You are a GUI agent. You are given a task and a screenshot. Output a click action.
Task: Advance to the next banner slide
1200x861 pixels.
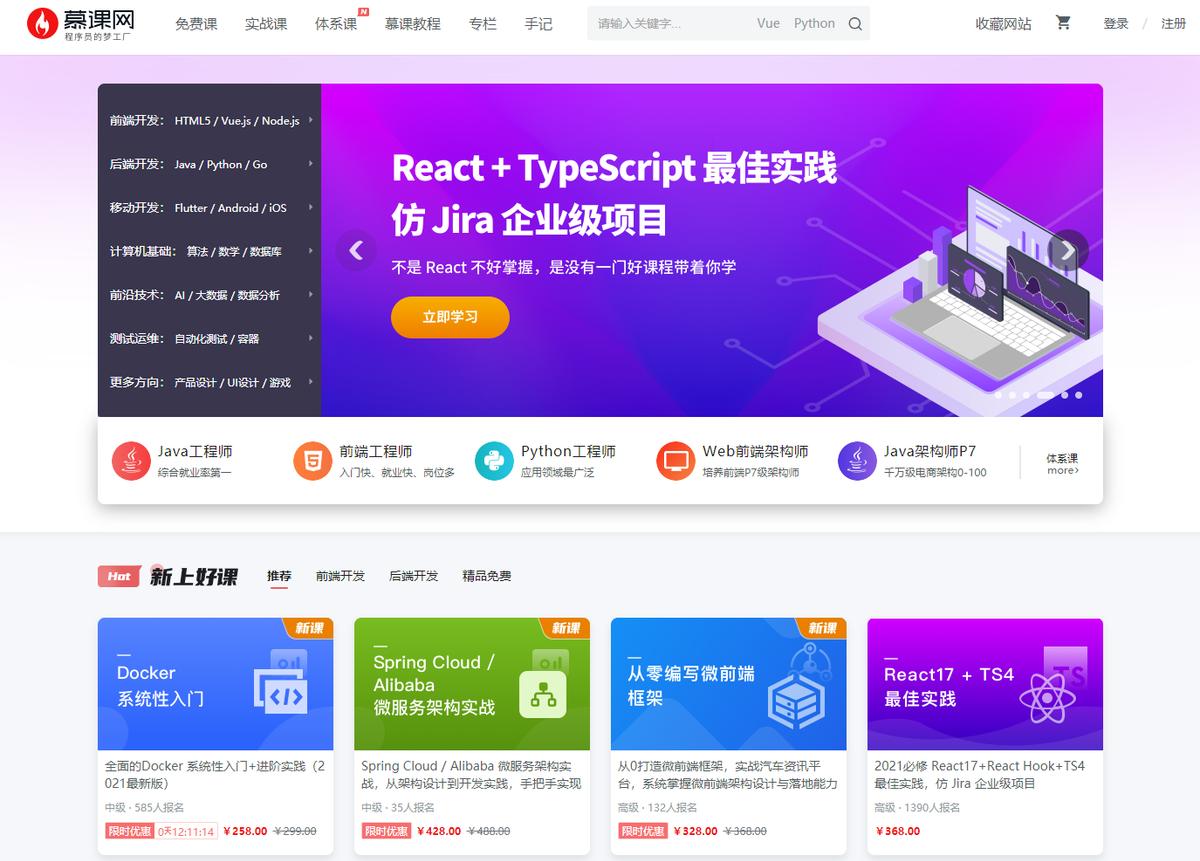(1067, 251)
